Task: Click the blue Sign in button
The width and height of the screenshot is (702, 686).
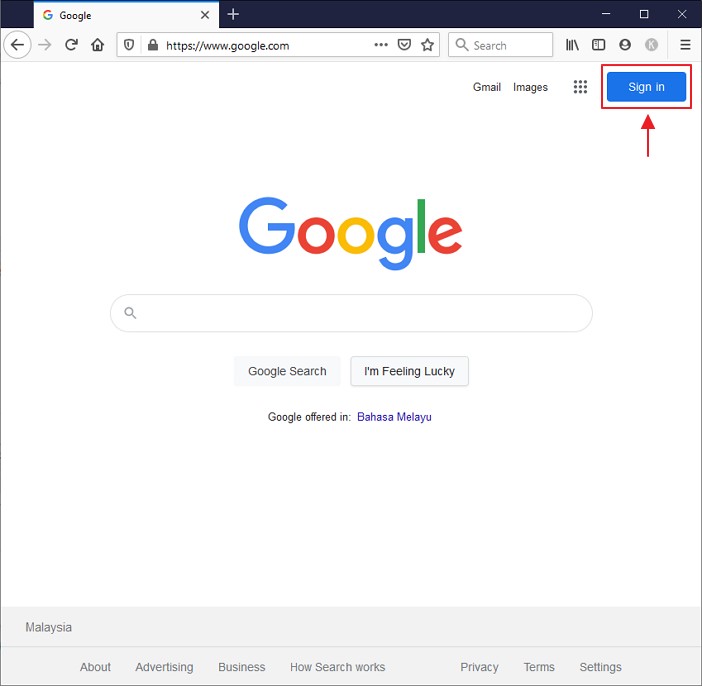Action: tap(646, 87)
